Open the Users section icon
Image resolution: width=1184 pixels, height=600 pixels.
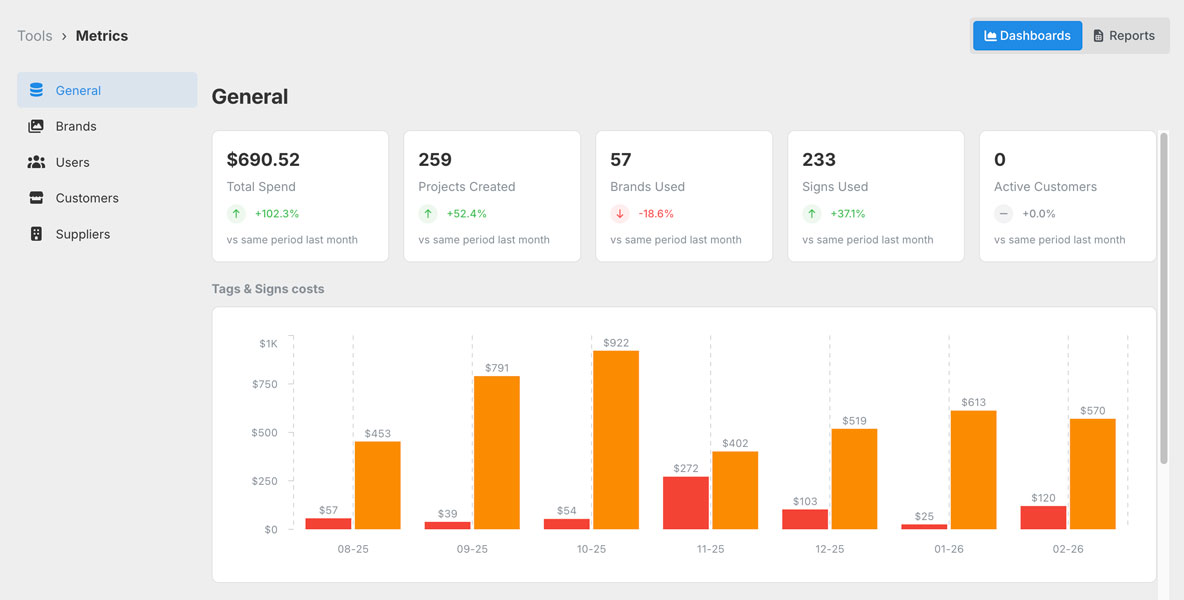point(37,161)
